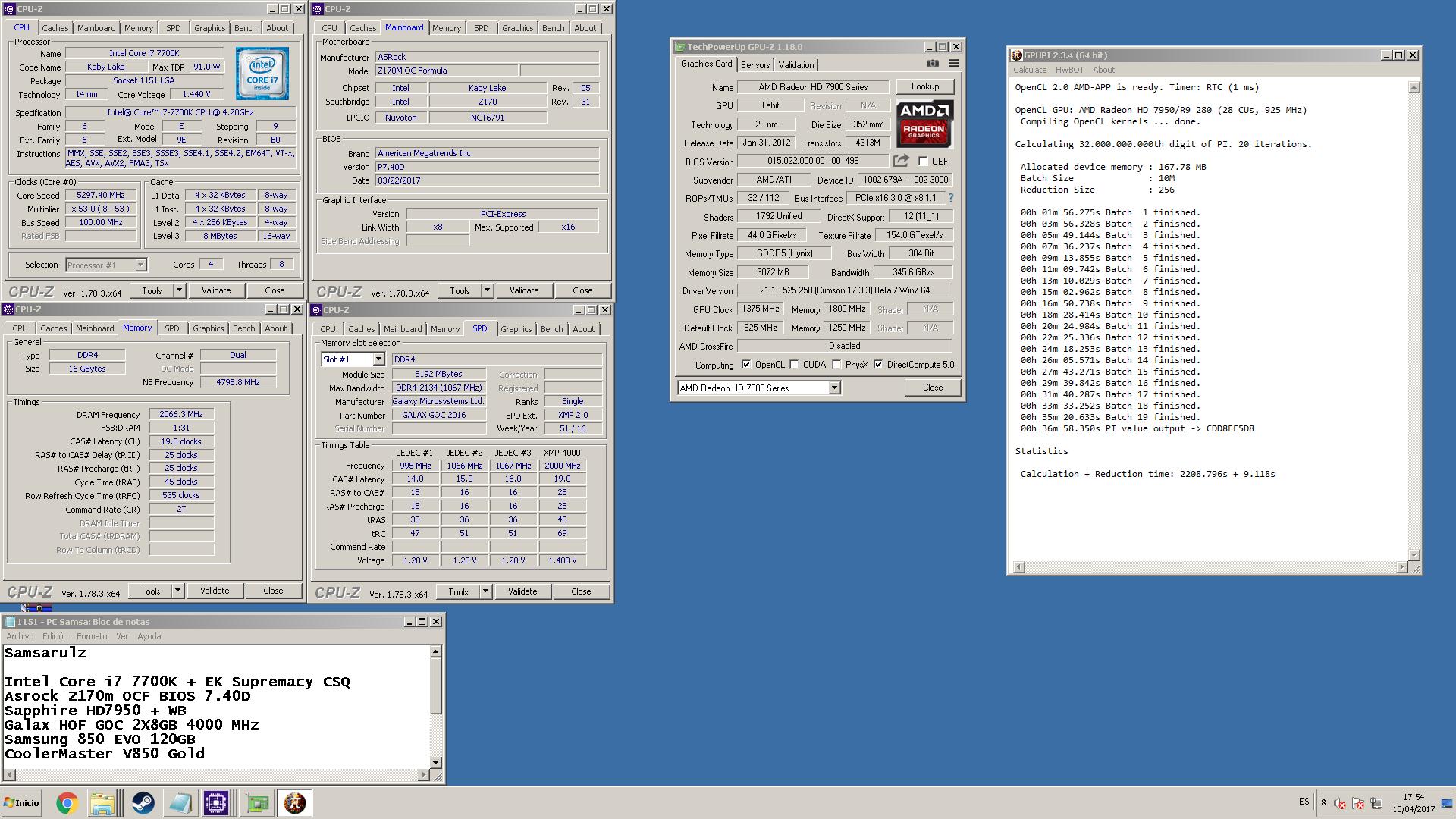Click the GPU Clock field 1375 MHz
The width and height of the screenshot is (1456, 819).
tap(760, 309)
